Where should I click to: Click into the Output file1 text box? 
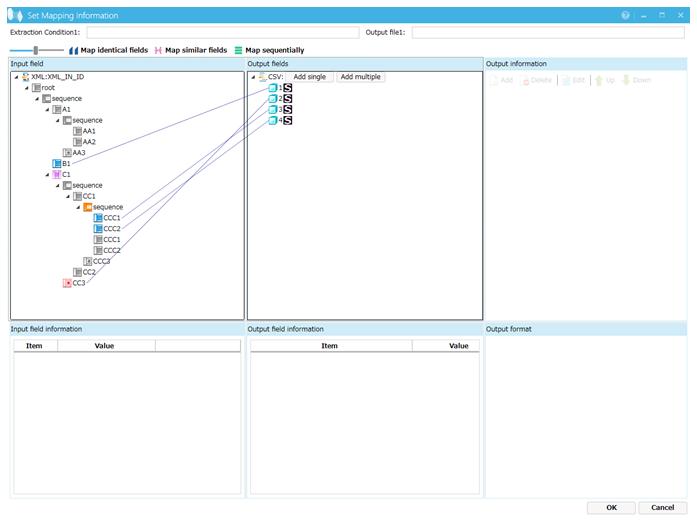pyautogui.click(x=549, y=33)
